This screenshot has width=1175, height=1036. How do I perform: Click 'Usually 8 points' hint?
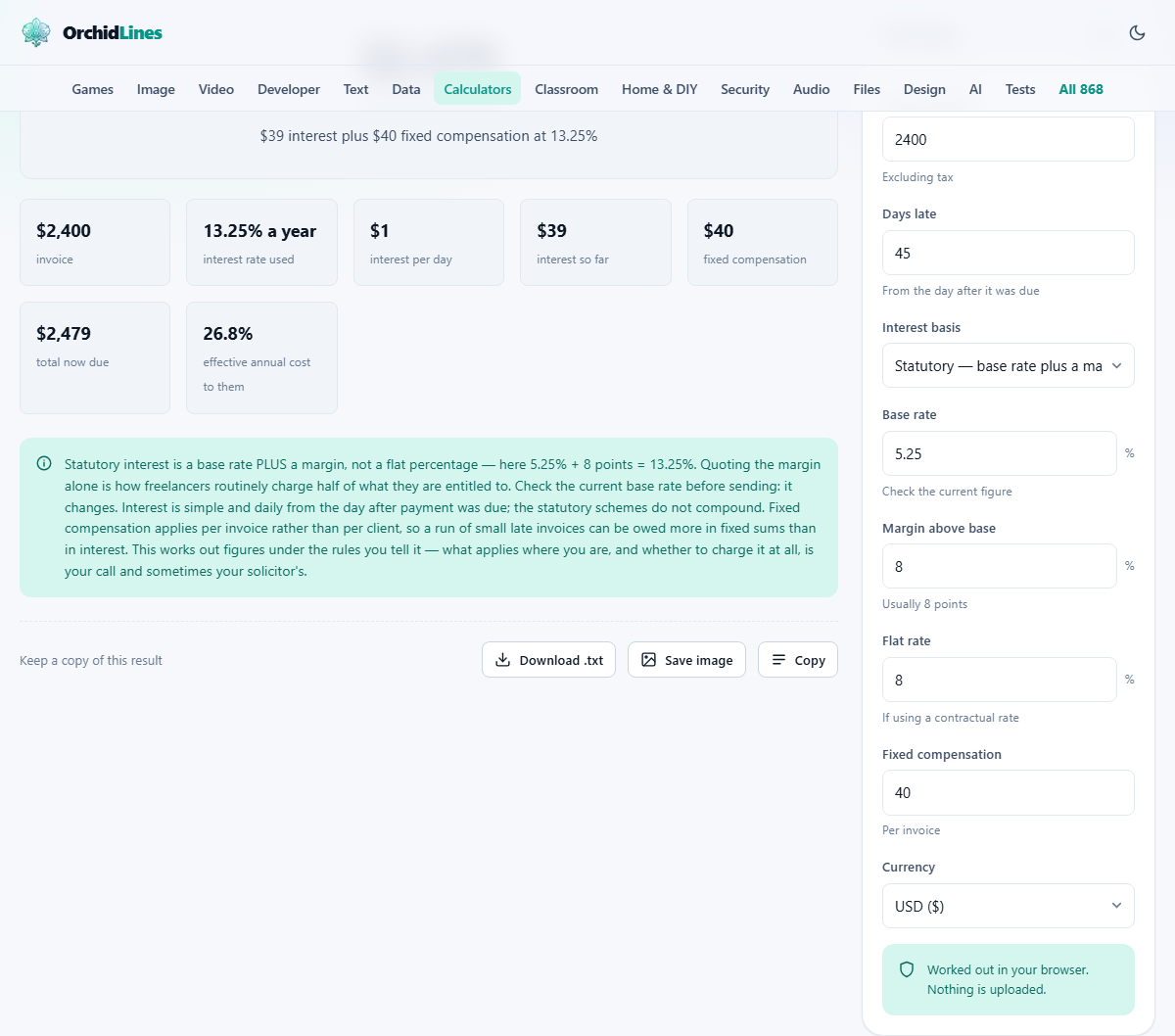tap(924, 604)
